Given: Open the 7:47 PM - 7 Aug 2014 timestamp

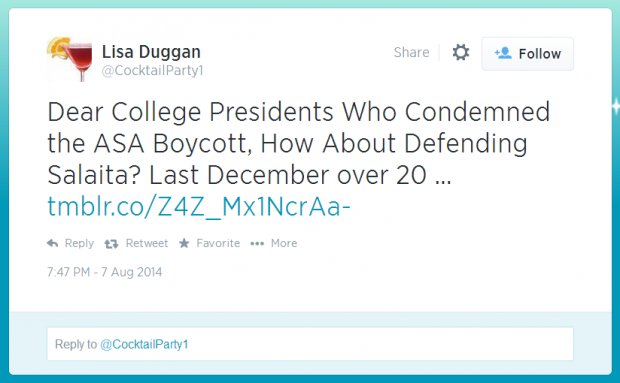Looking at the screenshot, I should (104, 272).
